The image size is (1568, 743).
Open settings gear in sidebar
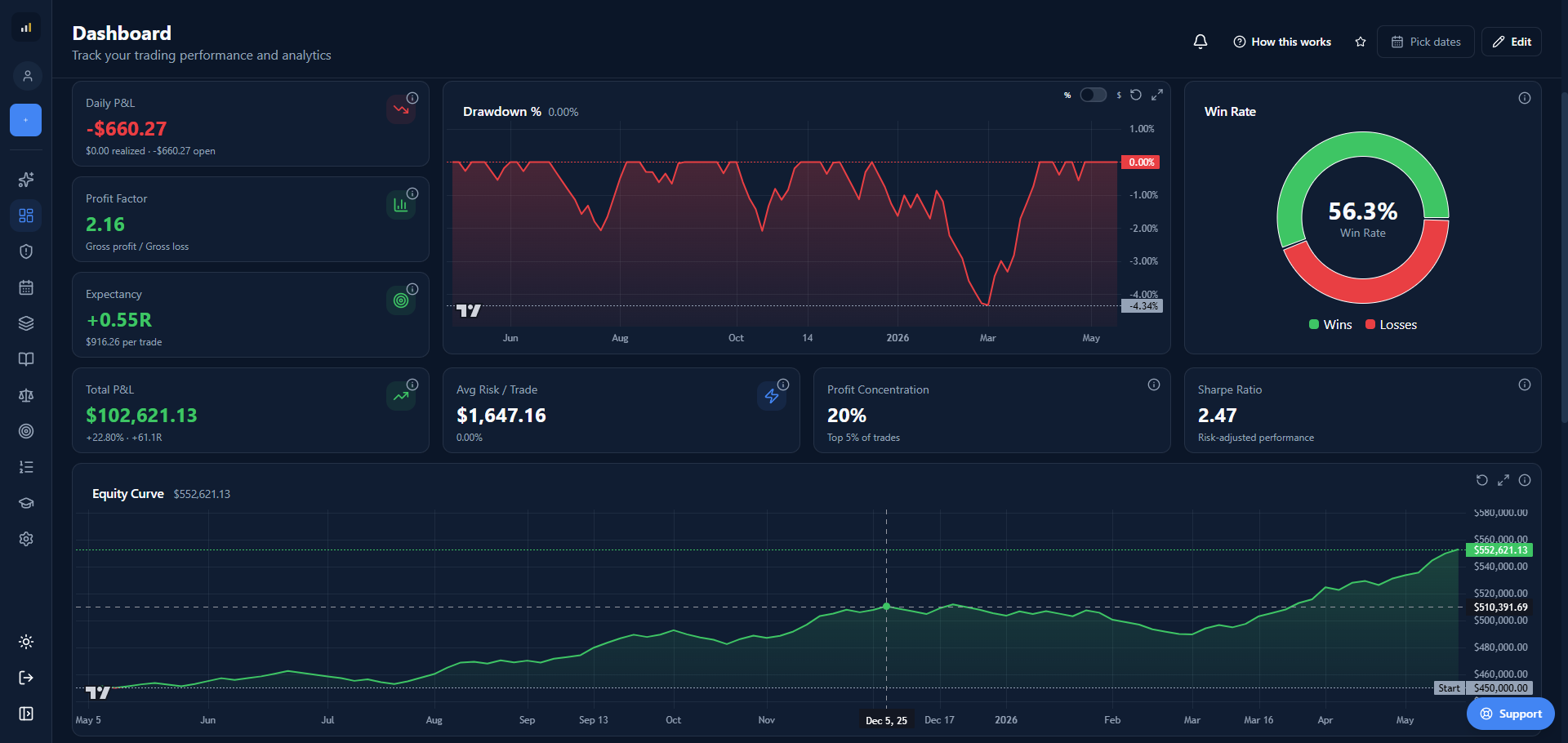coord(26,539)
